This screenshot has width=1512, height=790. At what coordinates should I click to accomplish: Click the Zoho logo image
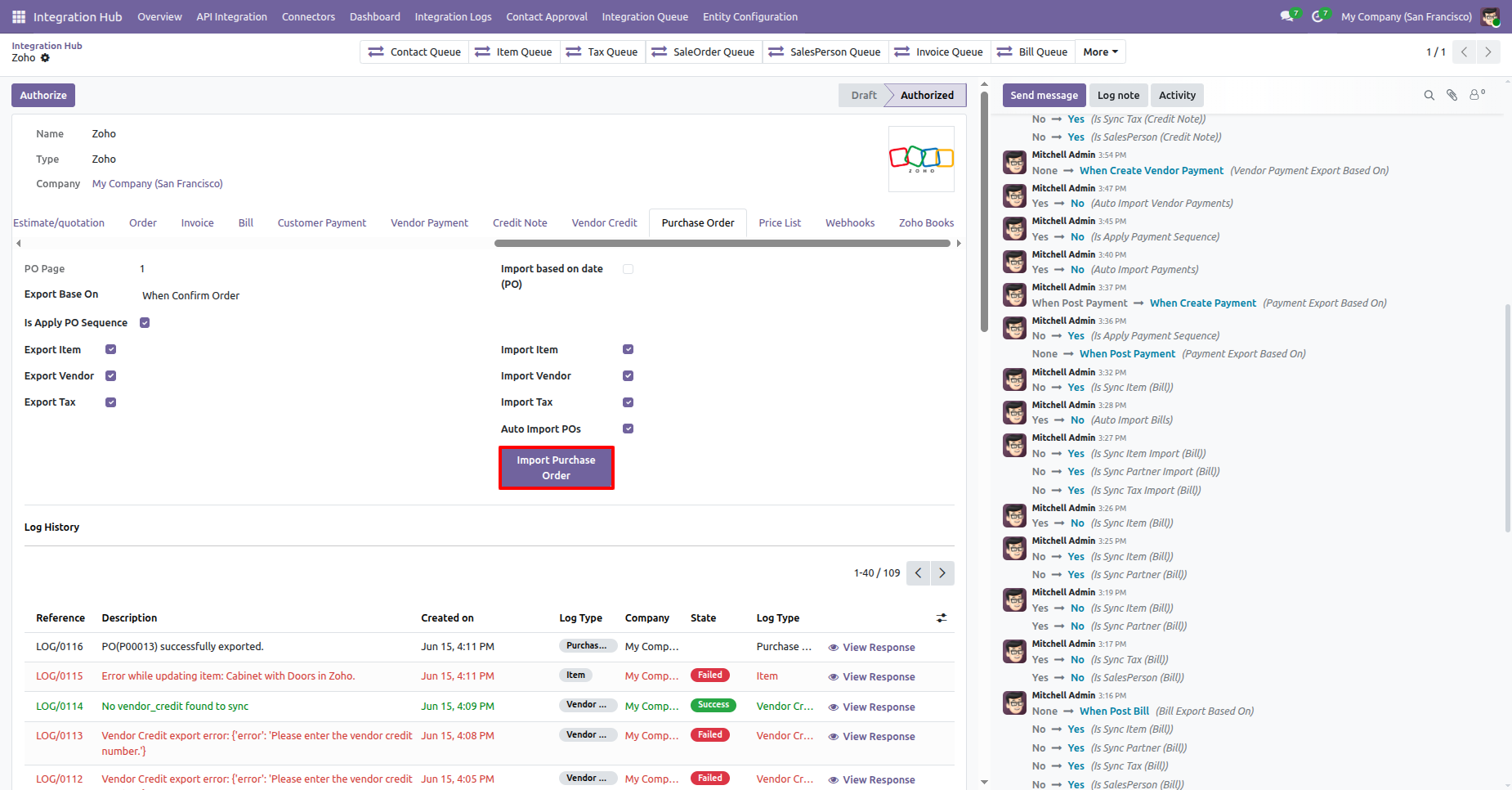click(921, 159)
